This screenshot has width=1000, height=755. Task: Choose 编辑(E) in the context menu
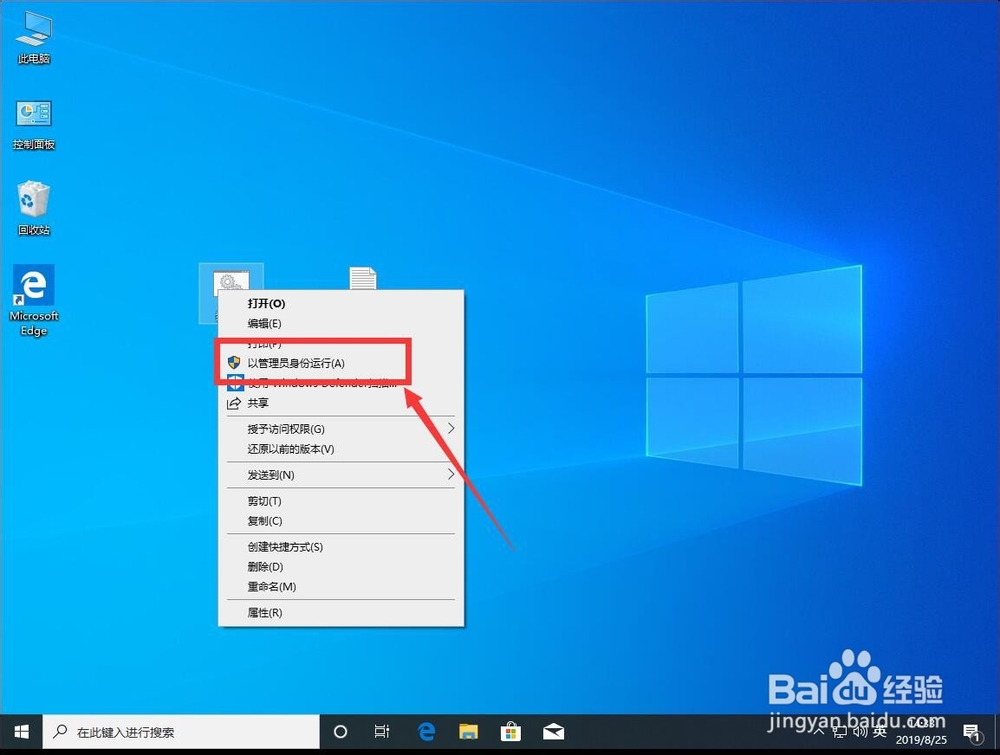(341, 323)
